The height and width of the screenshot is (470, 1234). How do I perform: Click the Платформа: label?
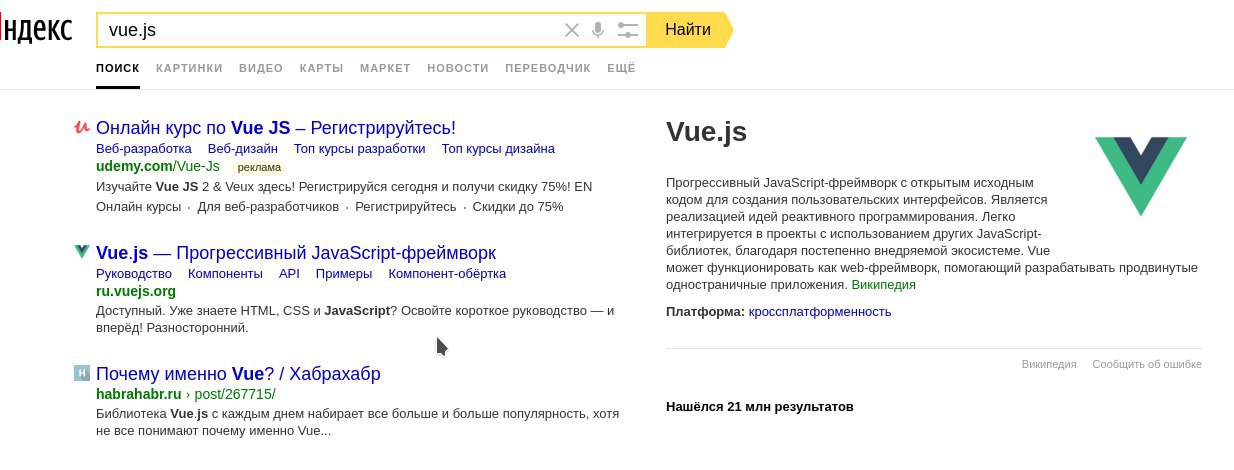[x=705, y=312]
